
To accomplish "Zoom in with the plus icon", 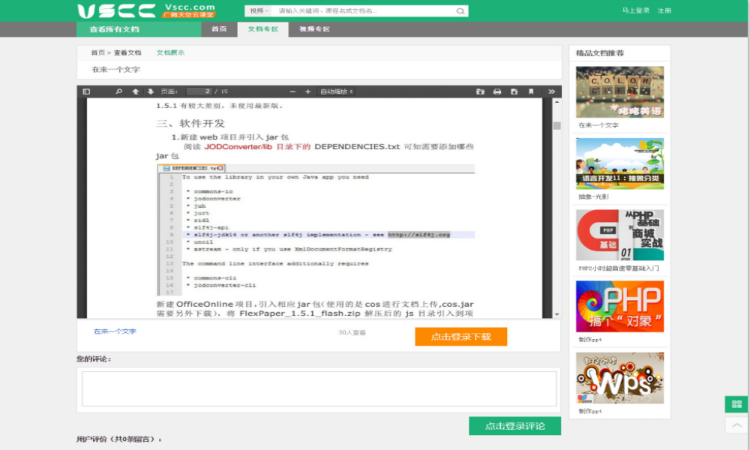I will pyautogui.click(x=308, y=91).
